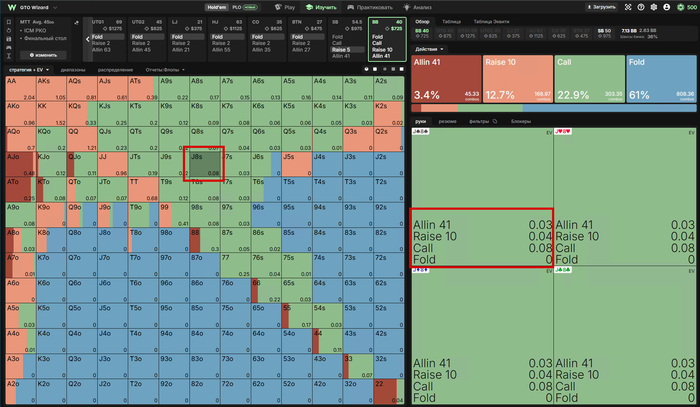The width and height of the screenshot is (700, 407).
Task: Click the previous-positions left arrow
Action: pyautogui.click(x=88, y=39)
